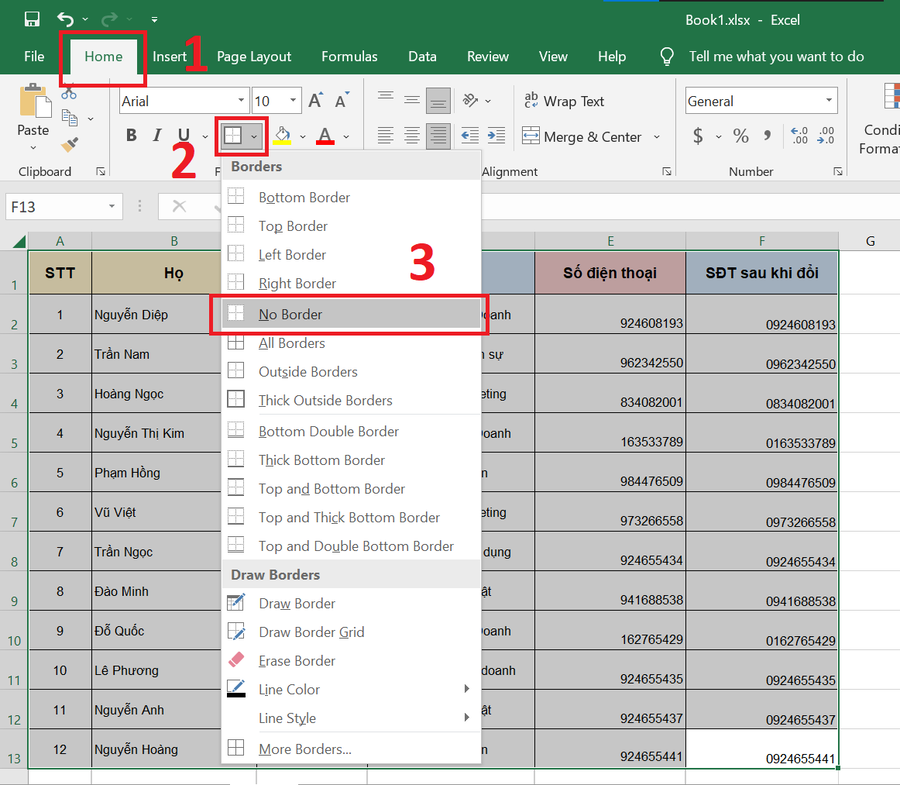Click the Decrease Decimal icon
This screenshot has width=900, height=785.
(825, 136)
